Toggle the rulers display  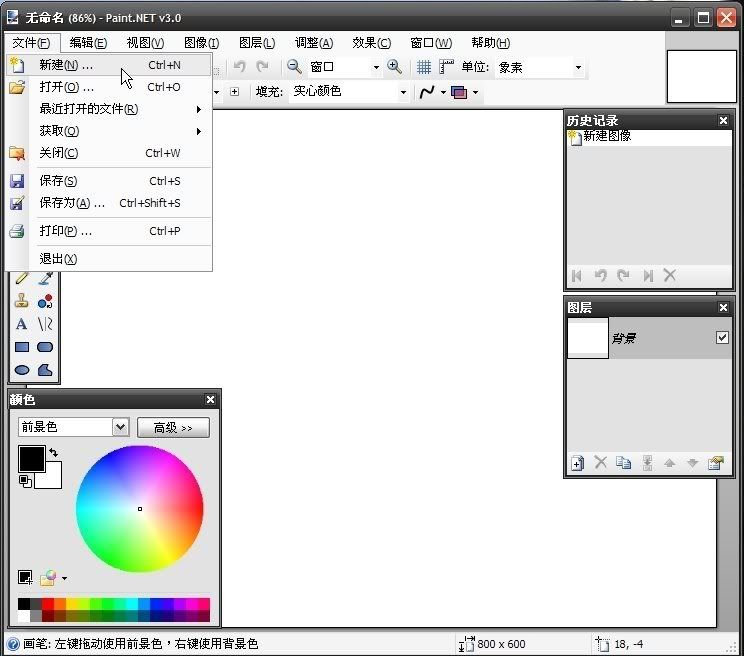tap(446, 67)
